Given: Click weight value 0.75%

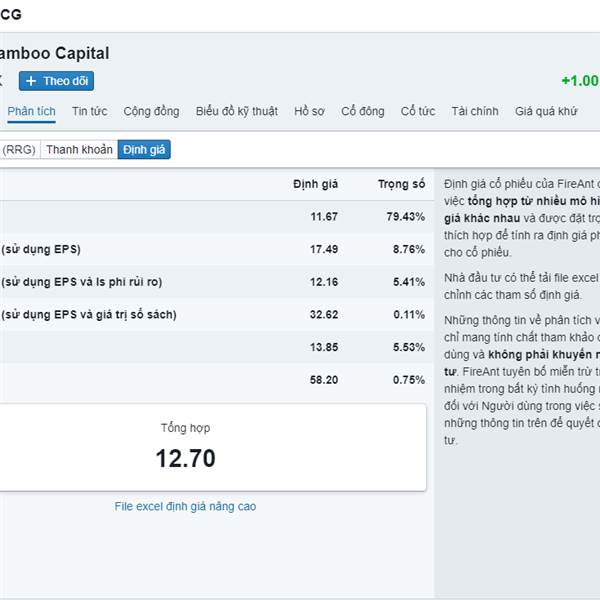Looking at the screenshot, I should 409,380.
